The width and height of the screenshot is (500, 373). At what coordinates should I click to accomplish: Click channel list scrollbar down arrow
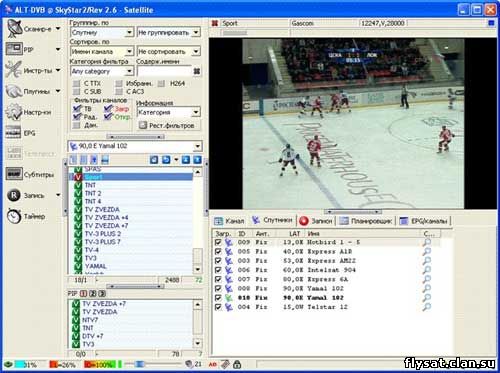[x=198, y=269]
